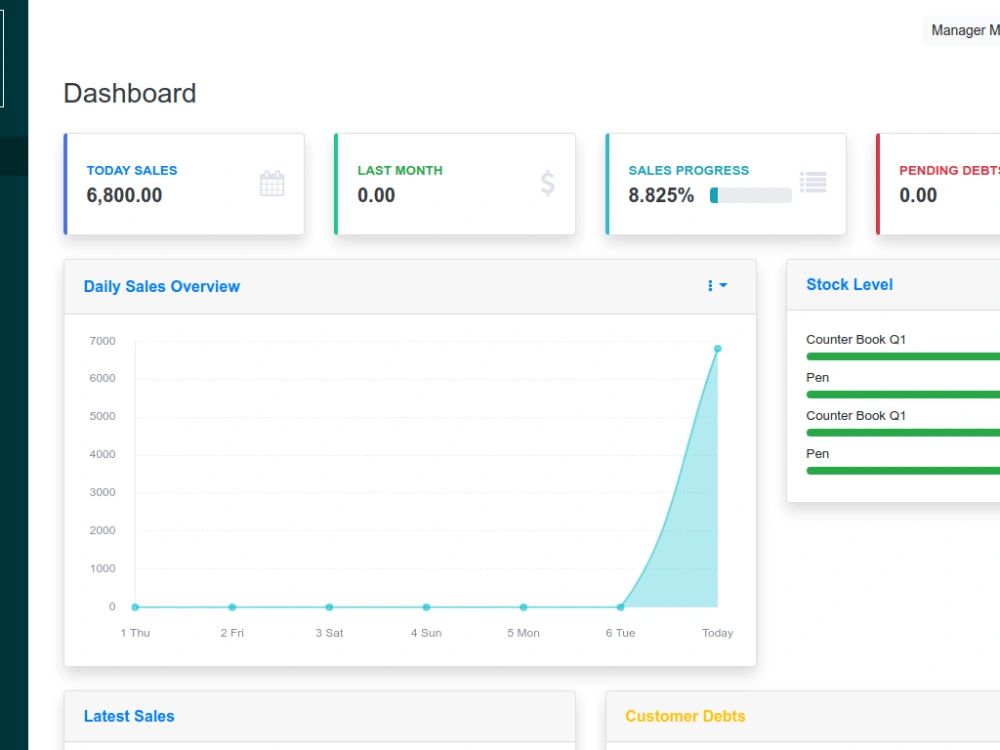Click the calendar icon in Today Sales card
This screenshot has height=750, width=1000.
click(272, 184)
